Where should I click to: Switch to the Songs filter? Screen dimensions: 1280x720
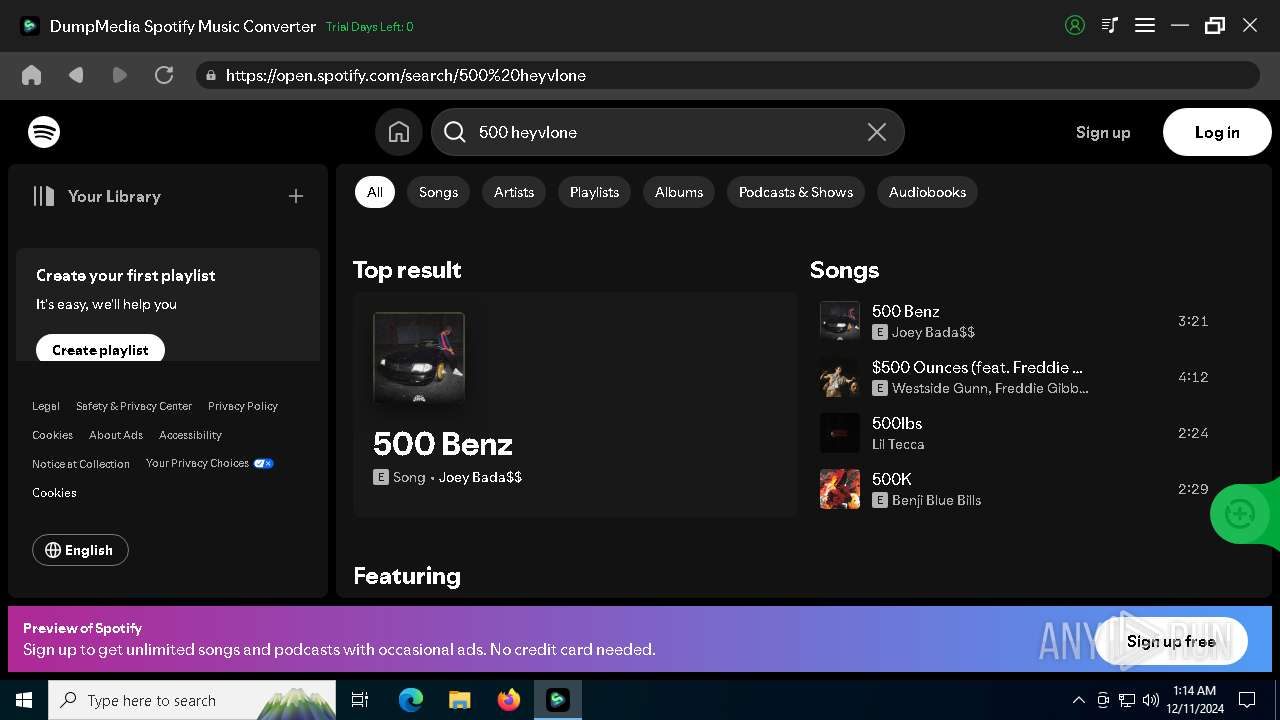[x=438, y=192]
